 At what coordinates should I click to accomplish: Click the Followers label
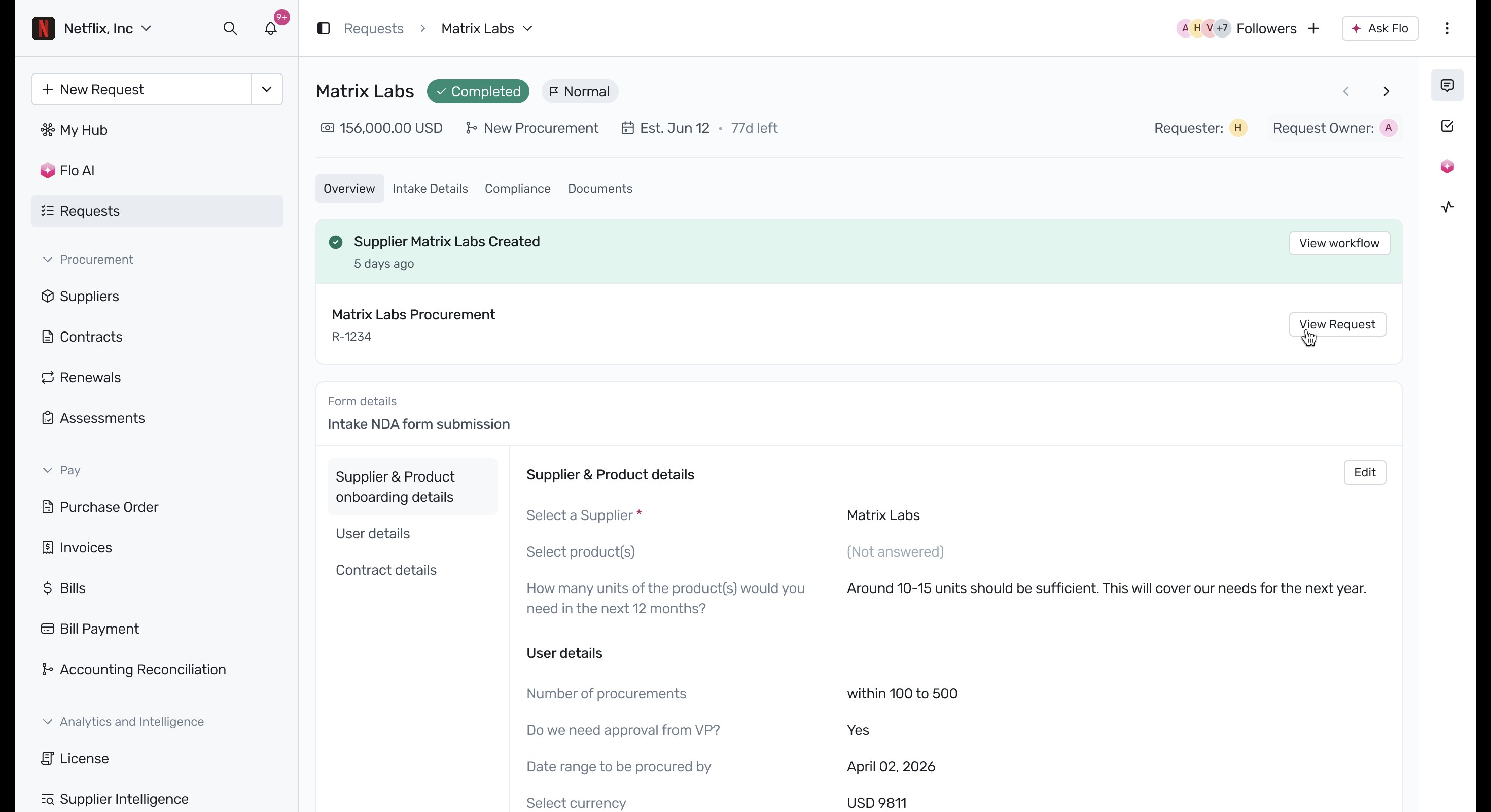click(x=1266, y=28)
